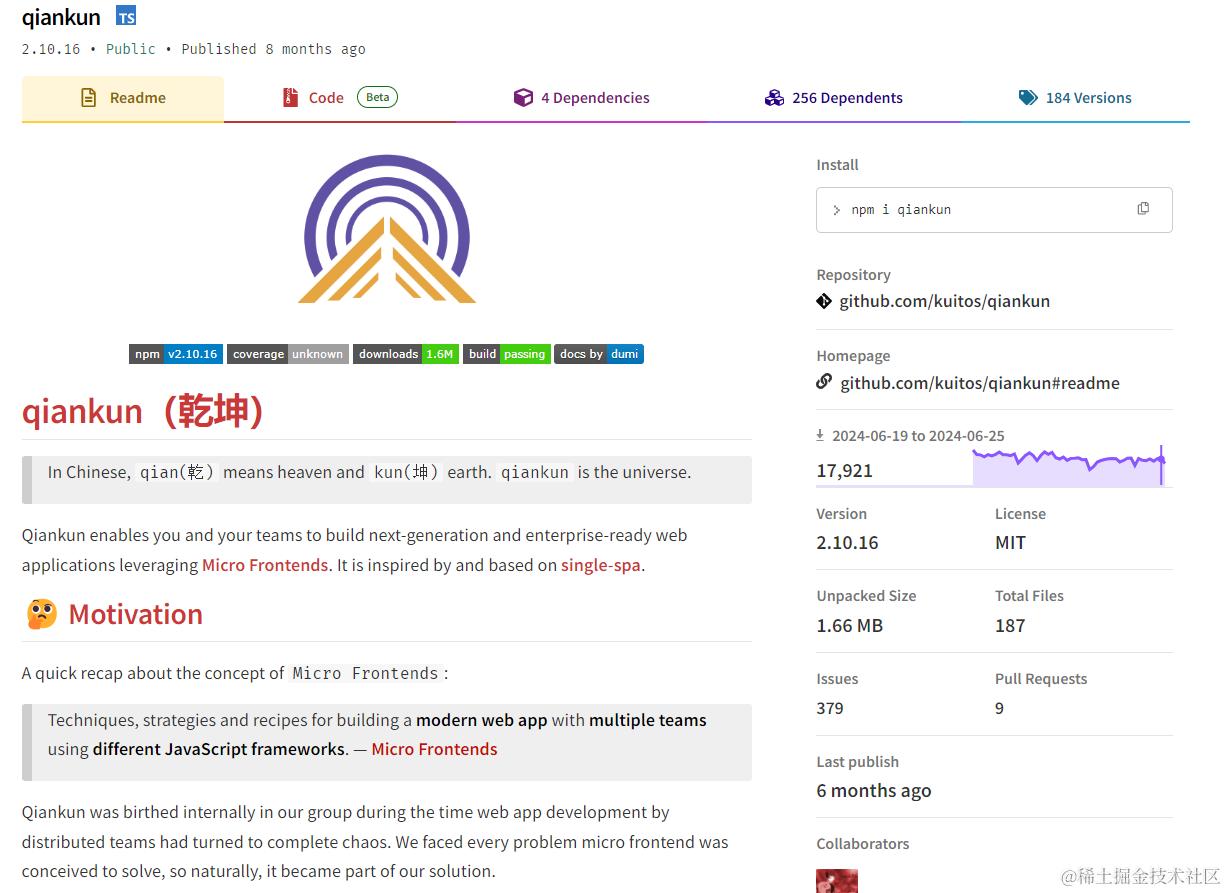Click the weekly downloads sparkline chart

pyautogui.click(x=1069, y=466)
